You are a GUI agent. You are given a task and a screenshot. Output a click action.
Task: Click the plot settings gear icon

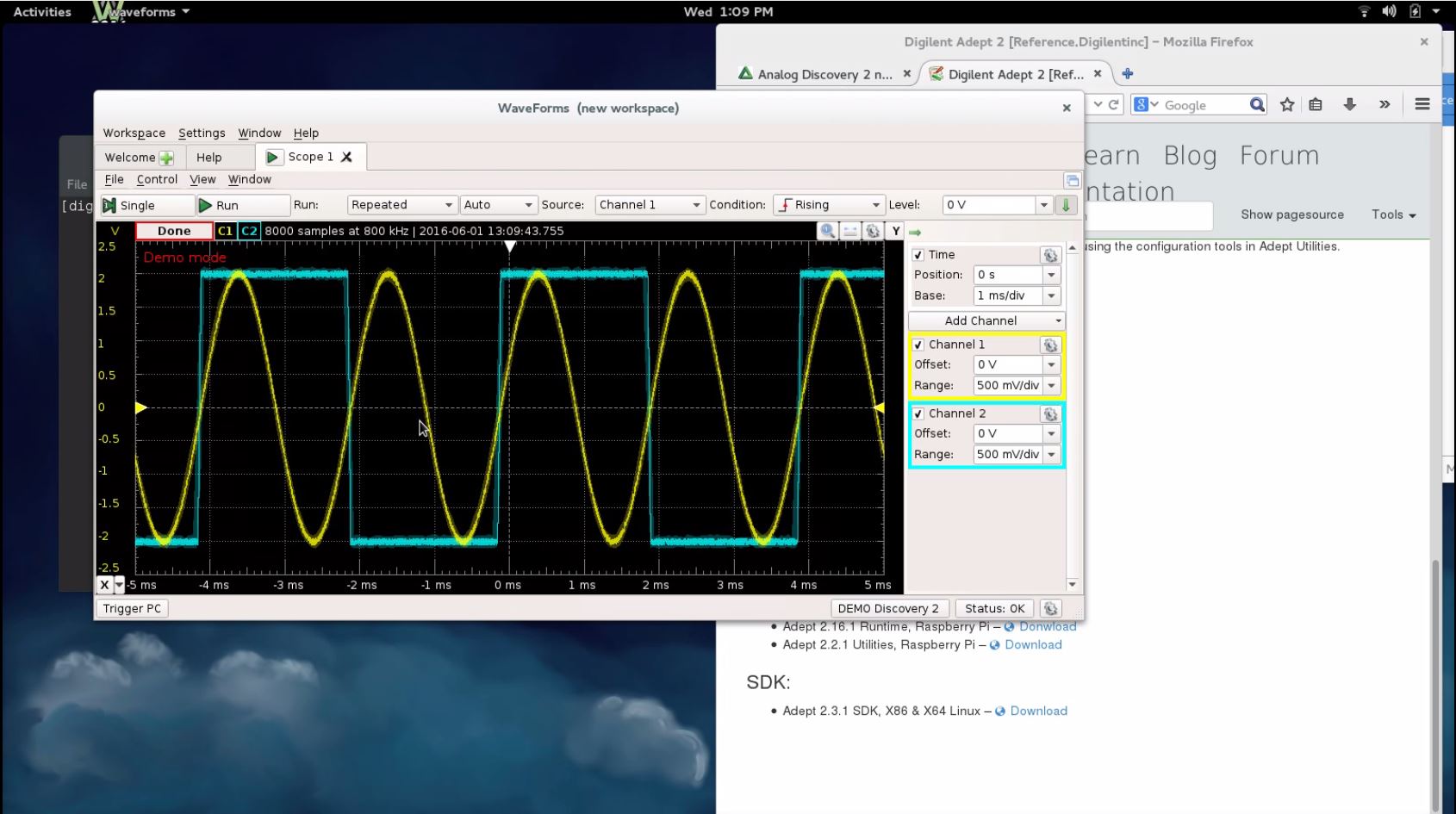pyautogui.click(x=873, y=231)
